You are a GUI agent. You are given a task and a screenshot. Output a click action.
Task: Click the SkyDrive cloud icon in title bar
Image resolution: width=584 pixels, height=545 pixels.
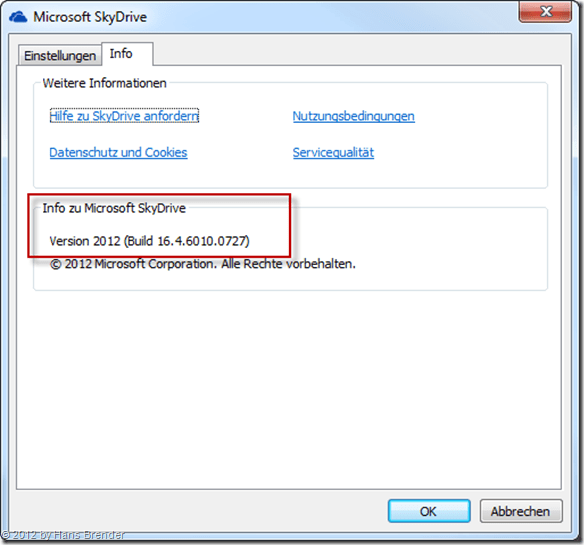point(18,17)
